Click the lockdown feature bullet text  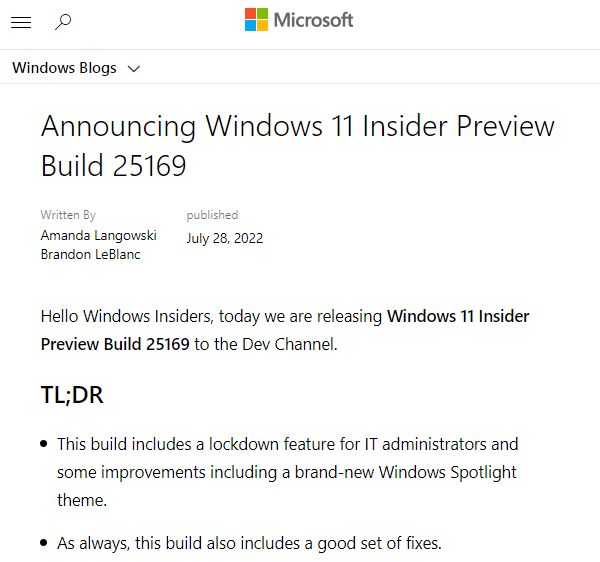287,443
